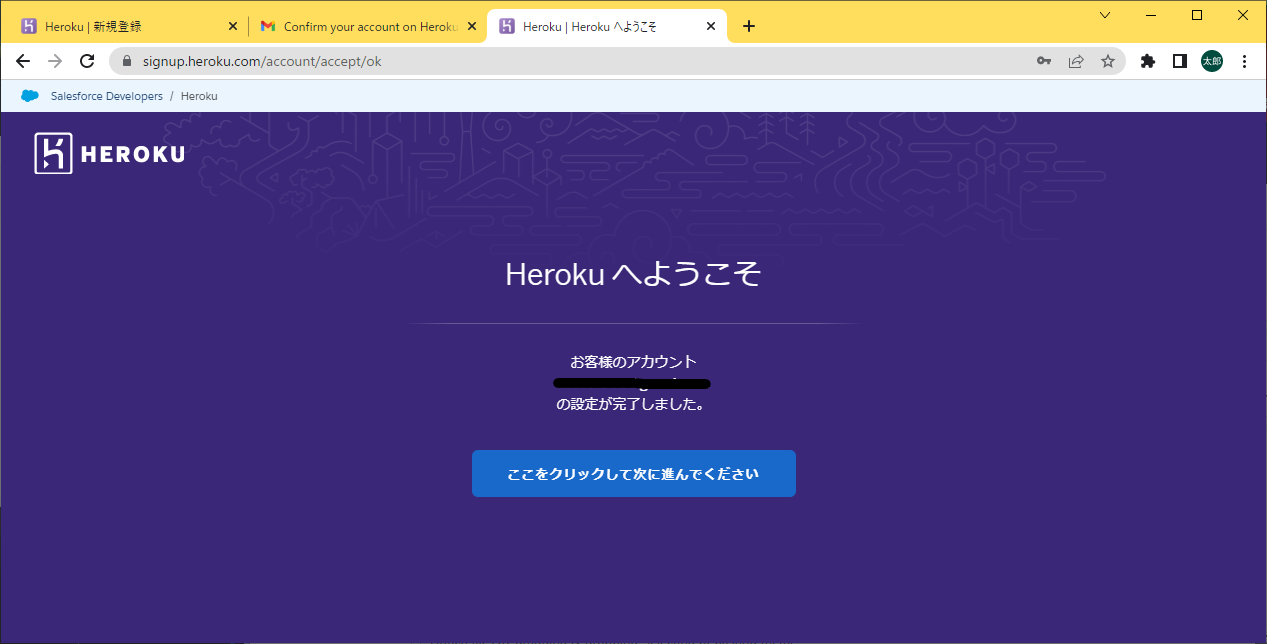Minimize the browser window
Viewport: 1267px width, 644px height.
(1151, 15)
